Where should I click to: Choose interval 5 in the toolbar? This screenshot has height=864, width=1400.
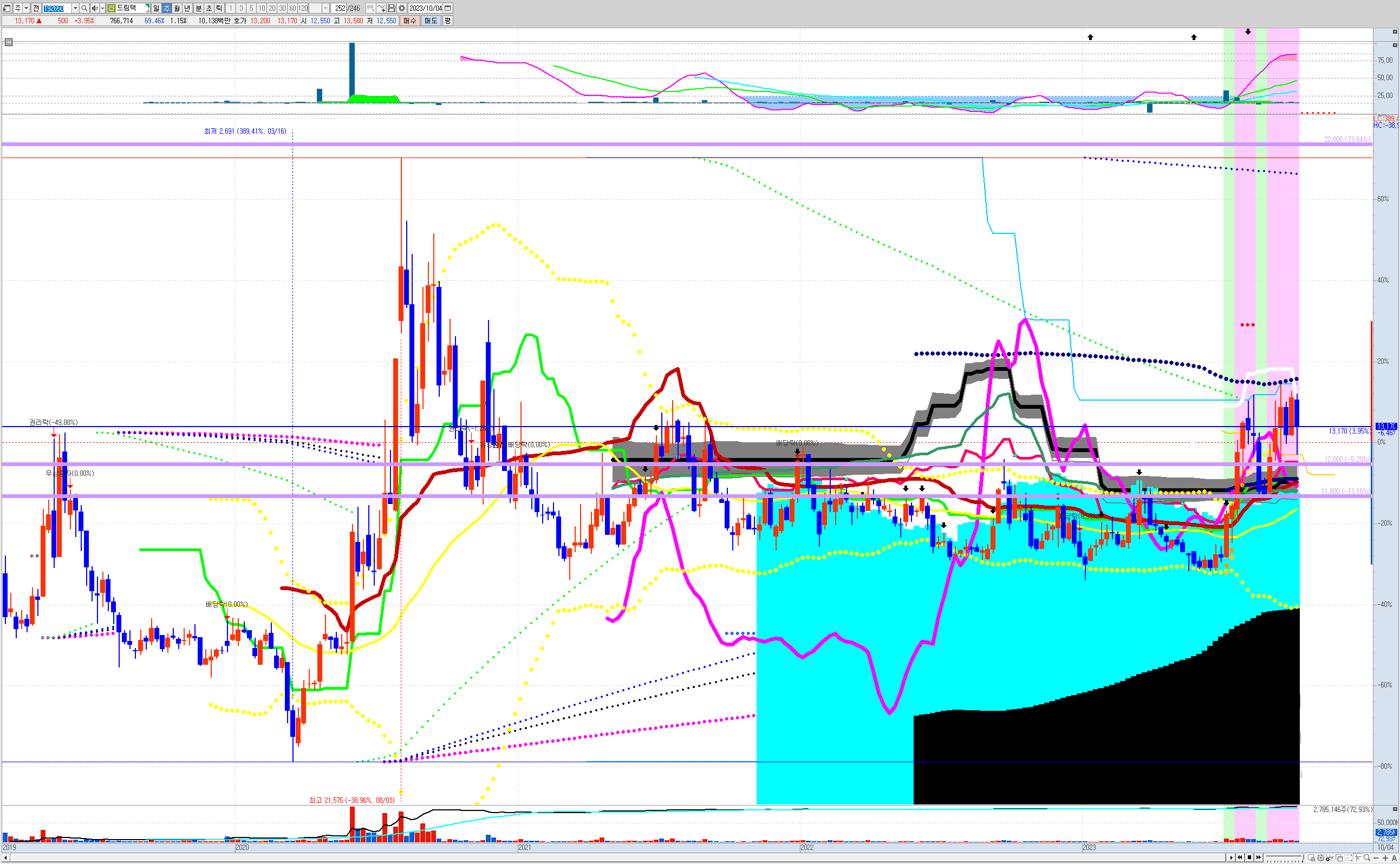pyautogui.click(x=251, y=8)
